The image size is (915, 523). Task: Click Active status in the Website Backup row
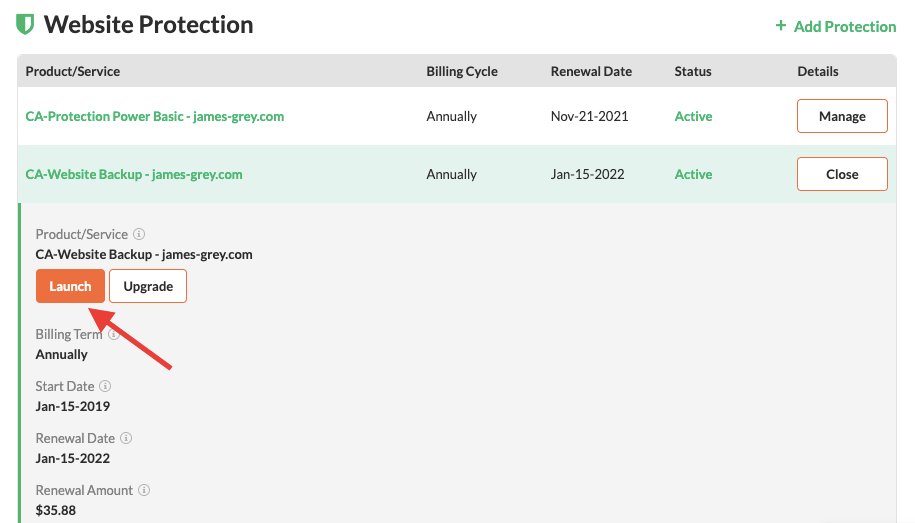(693, 174)
